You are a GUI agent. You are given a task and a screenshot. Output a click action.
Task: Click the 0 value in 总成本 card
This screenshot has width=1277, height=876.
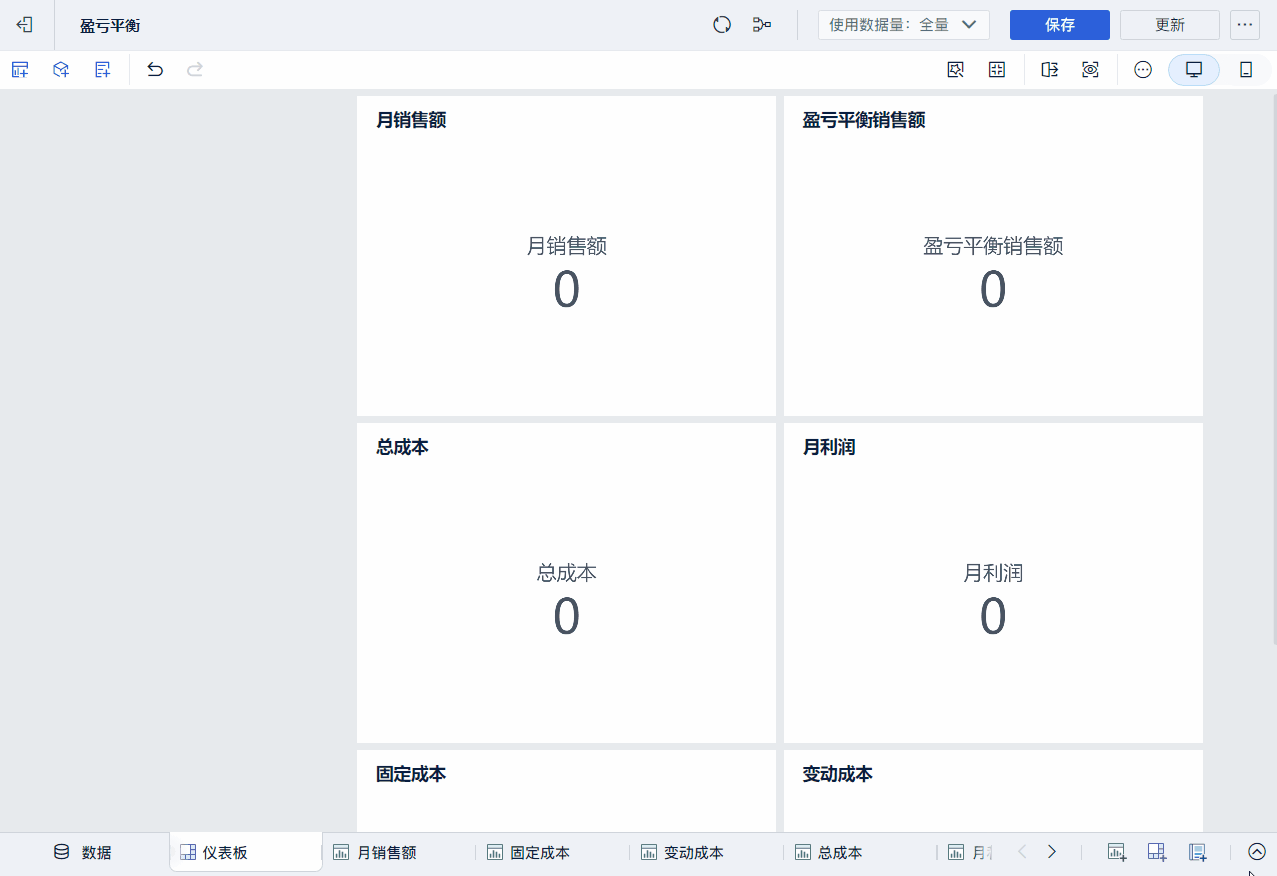tap(567, 616)
